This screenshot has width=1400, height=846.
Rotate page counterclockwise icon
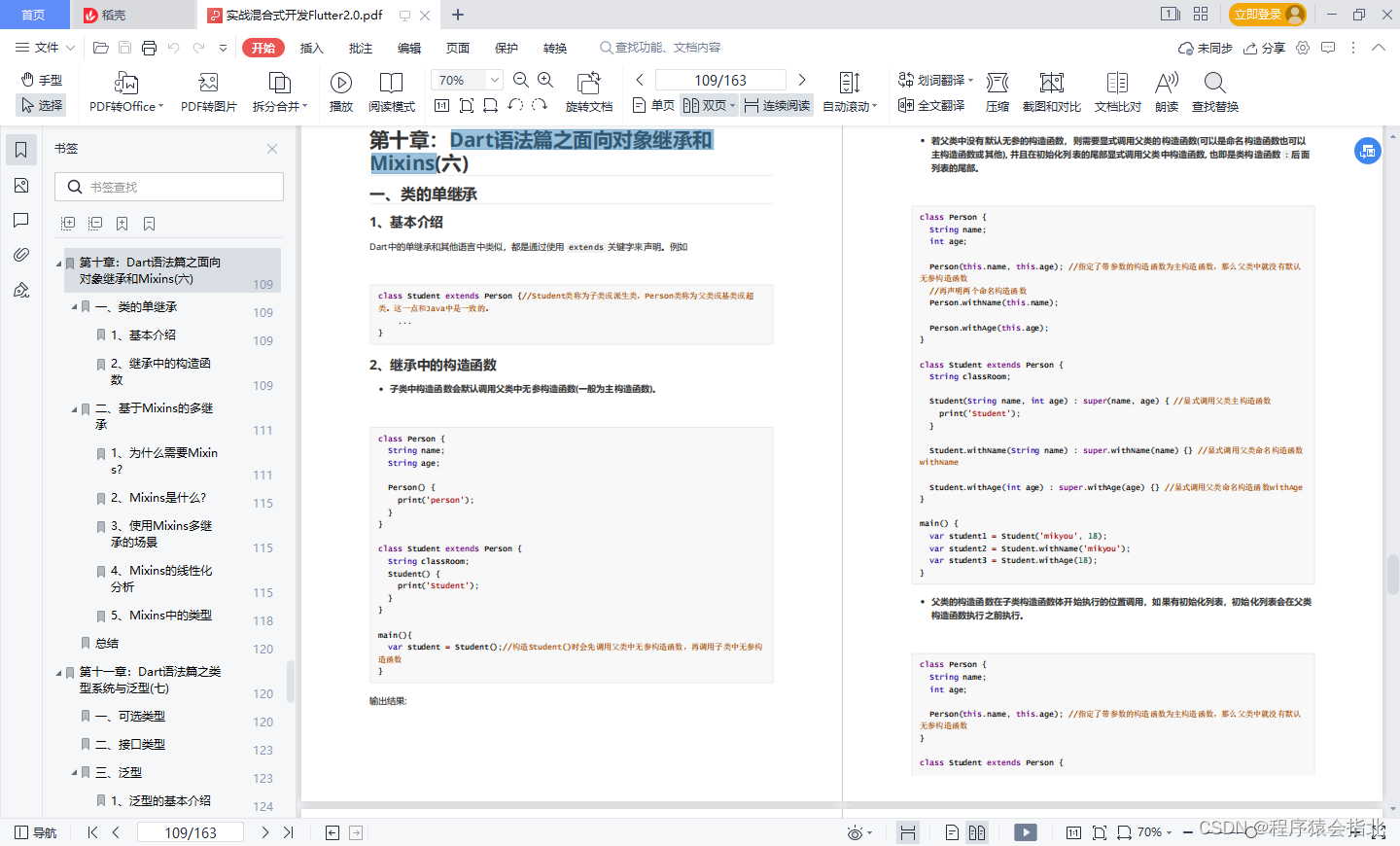[x=515, y=105]
